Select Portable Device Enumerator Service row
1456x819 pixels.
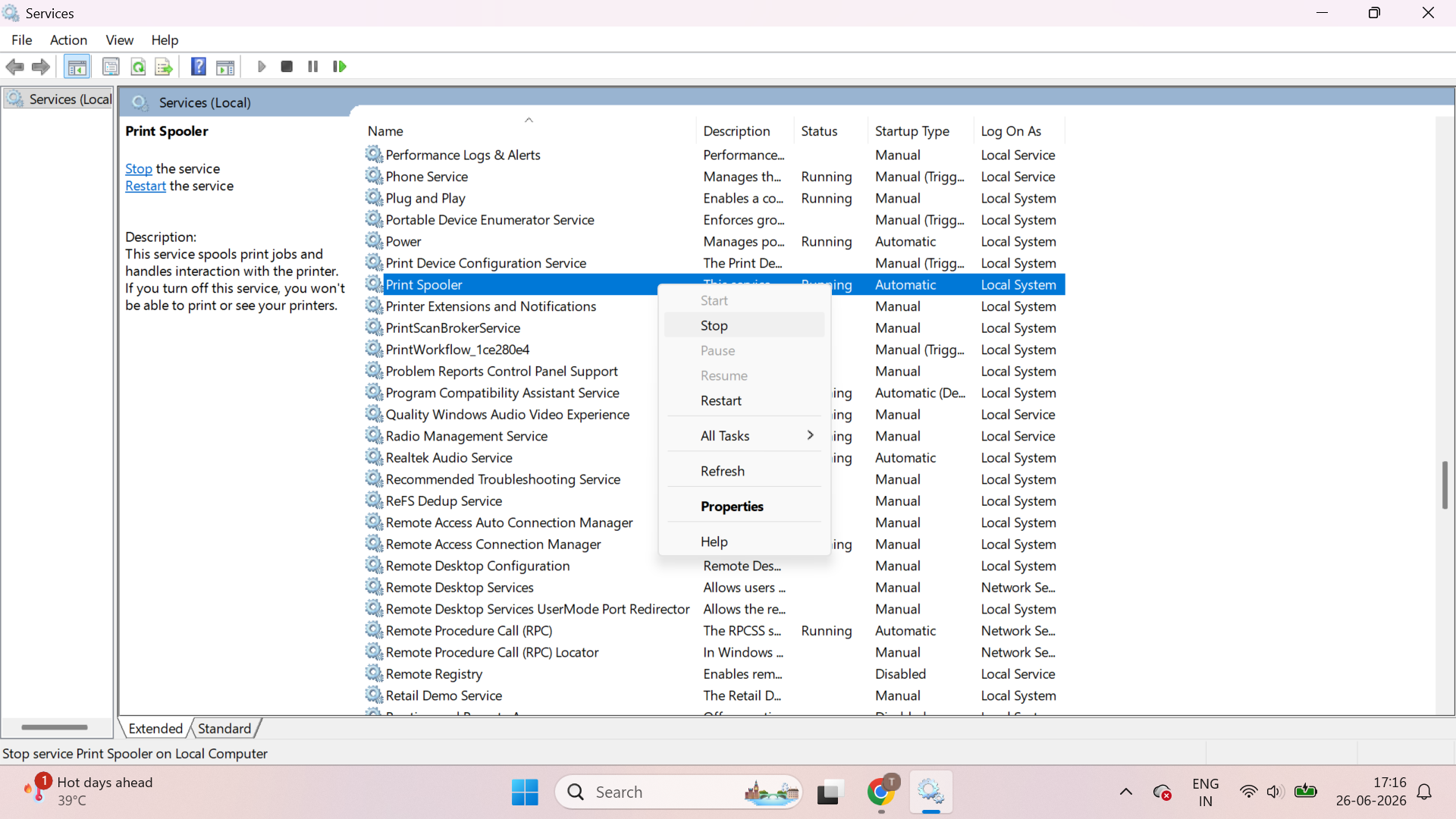coord(714,220)
